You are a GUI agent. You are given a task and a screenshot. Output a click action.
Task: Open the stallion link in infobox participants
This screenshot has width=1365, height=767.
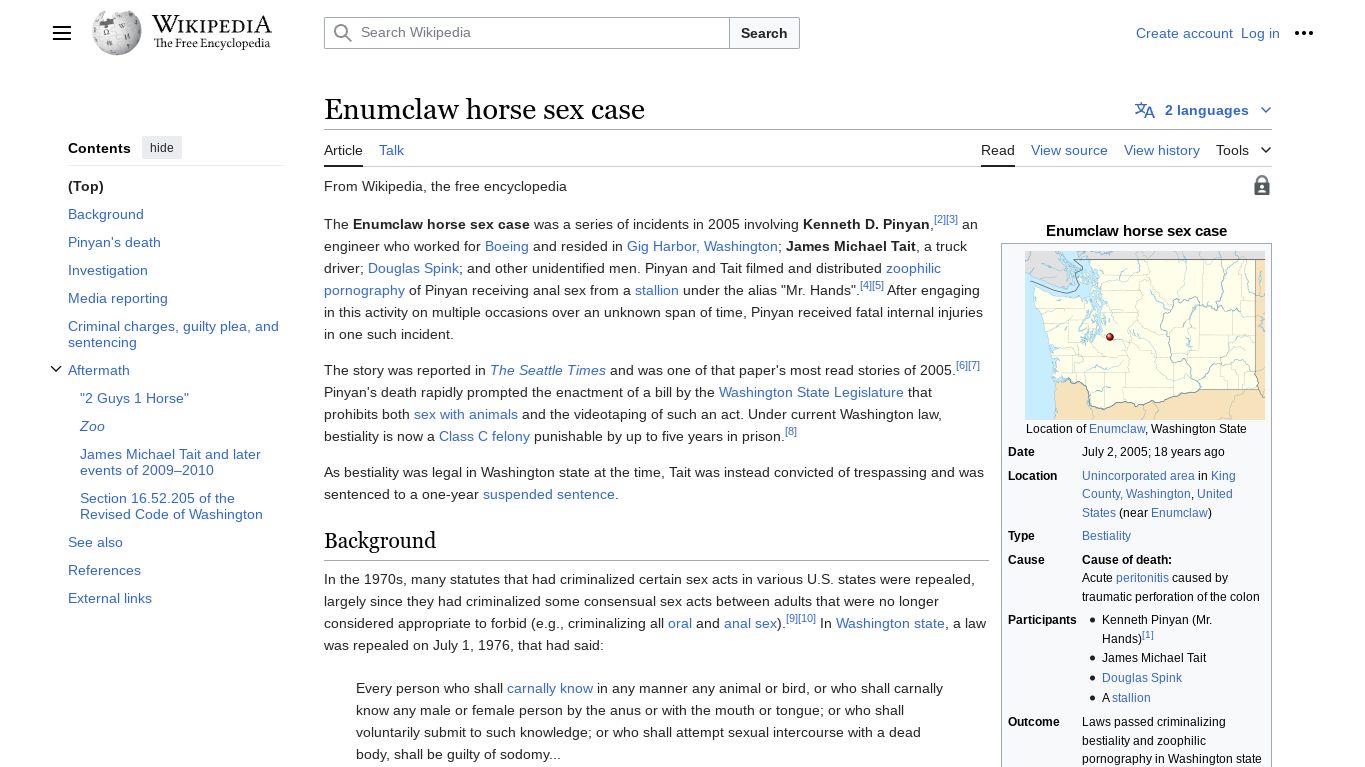1131,698
